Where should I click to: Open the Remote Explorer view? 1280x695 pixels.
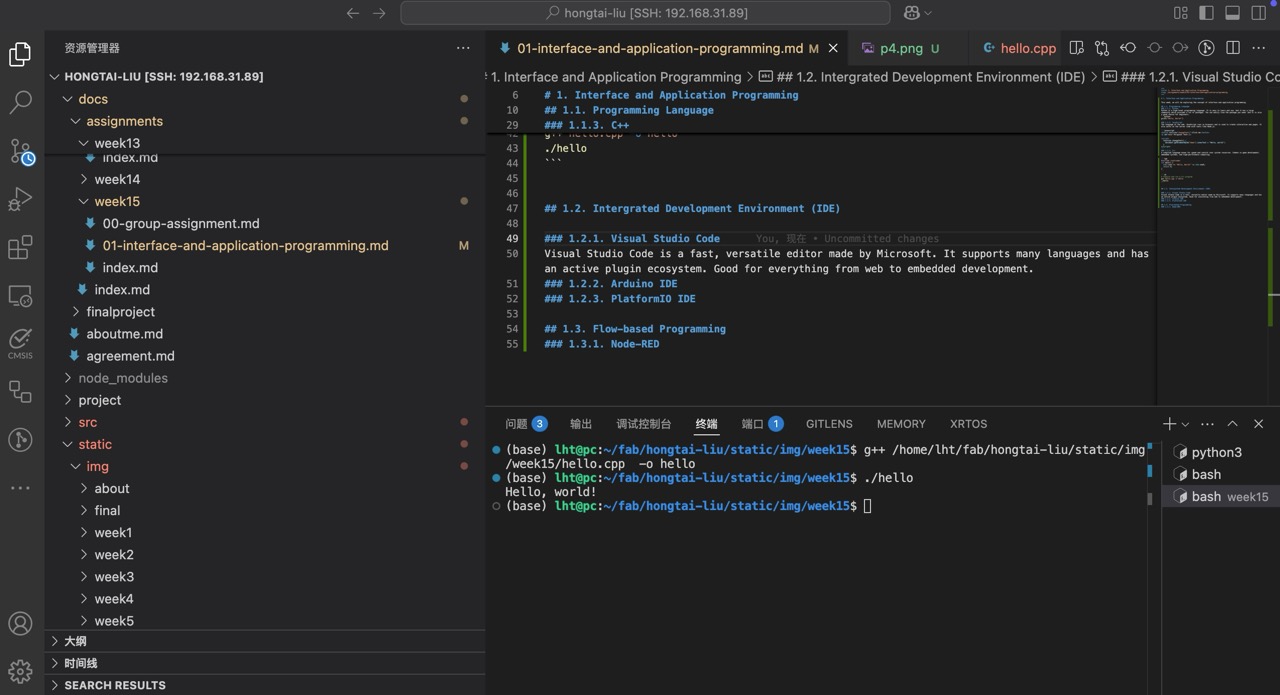20,296
